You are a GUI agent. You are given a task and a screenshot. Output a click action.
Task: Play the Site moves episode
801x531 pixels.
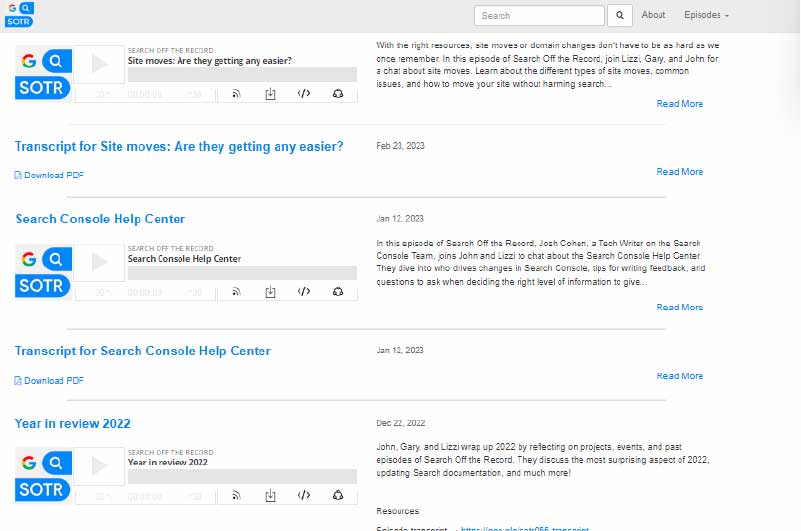(100, 64)
